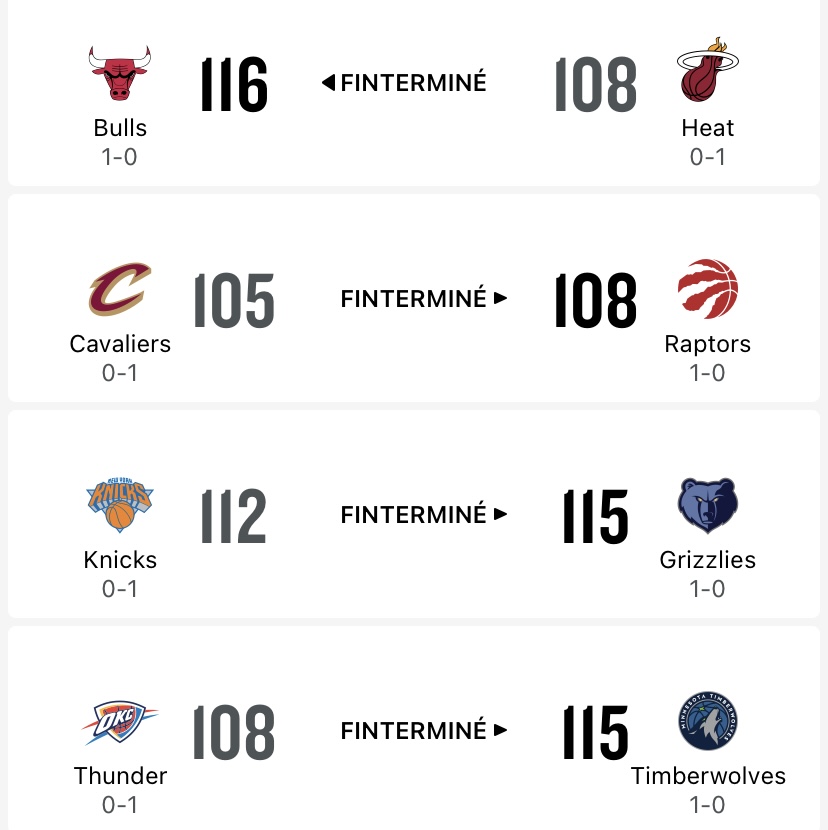Tap the Minnesota Timberwolves logo
The height and width of the screenshot is (830, 828).
(708, 720)
